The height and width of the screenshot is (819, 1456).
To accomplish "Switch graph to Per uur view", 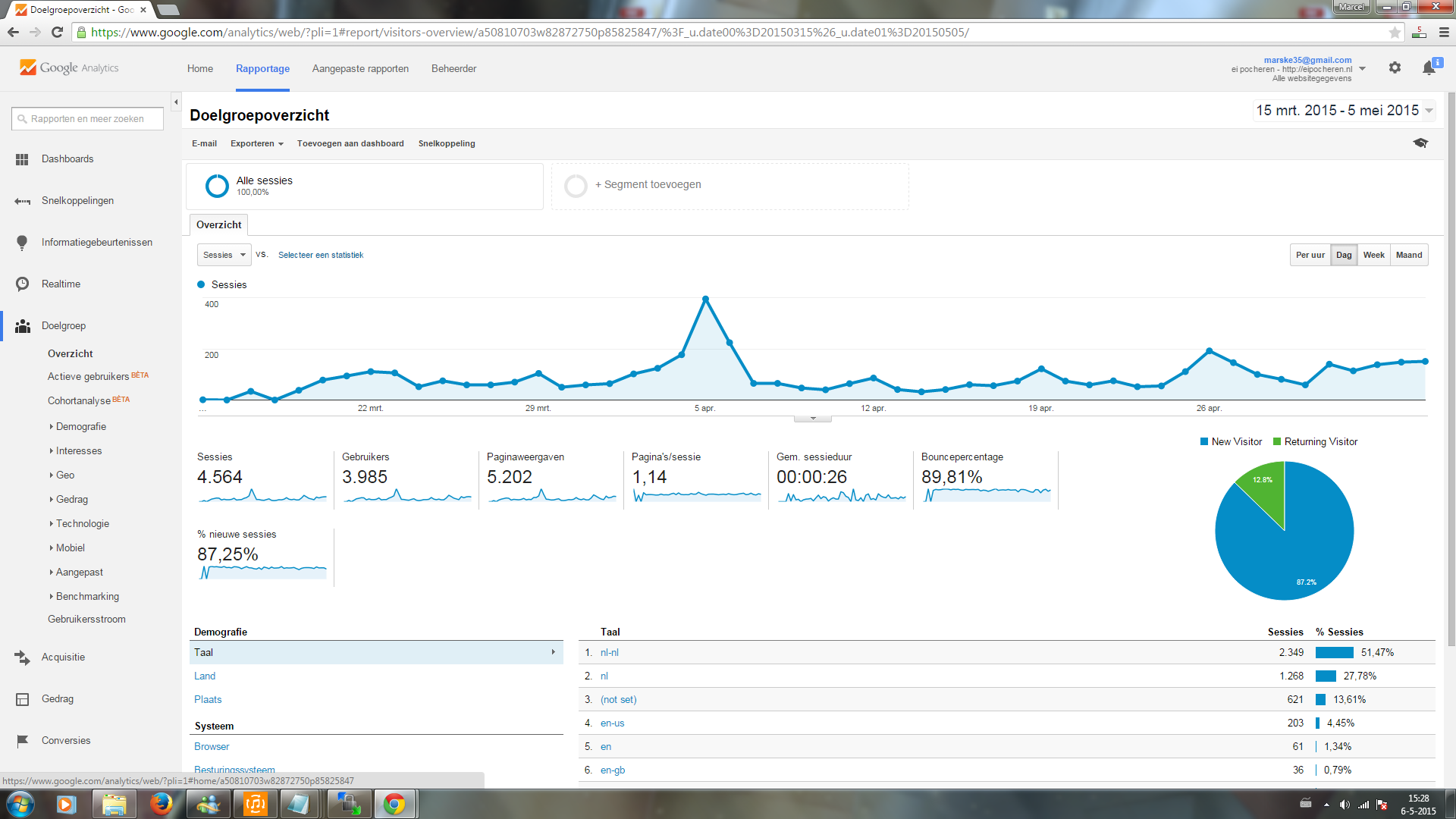I will [1310, 255].
